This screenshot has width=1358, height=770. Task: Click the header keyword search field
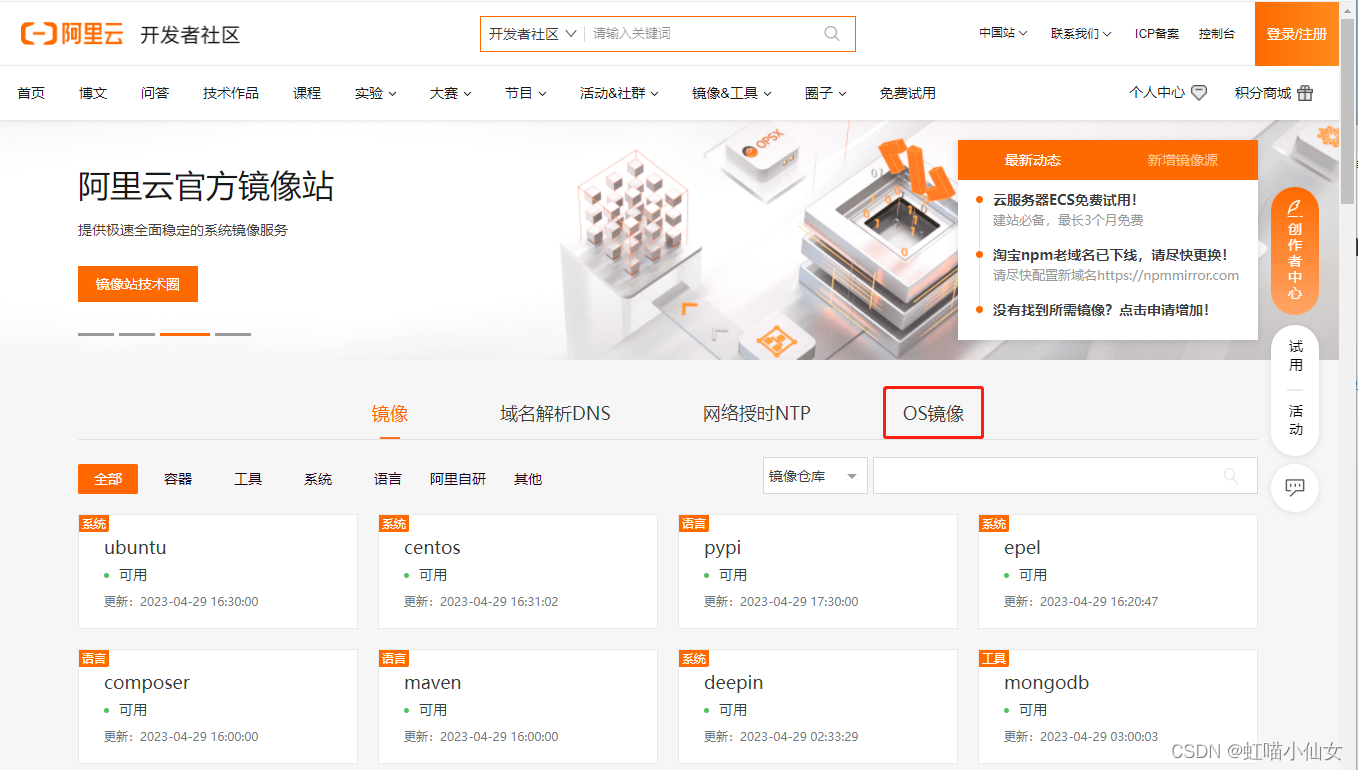click(x=702, y=34)
